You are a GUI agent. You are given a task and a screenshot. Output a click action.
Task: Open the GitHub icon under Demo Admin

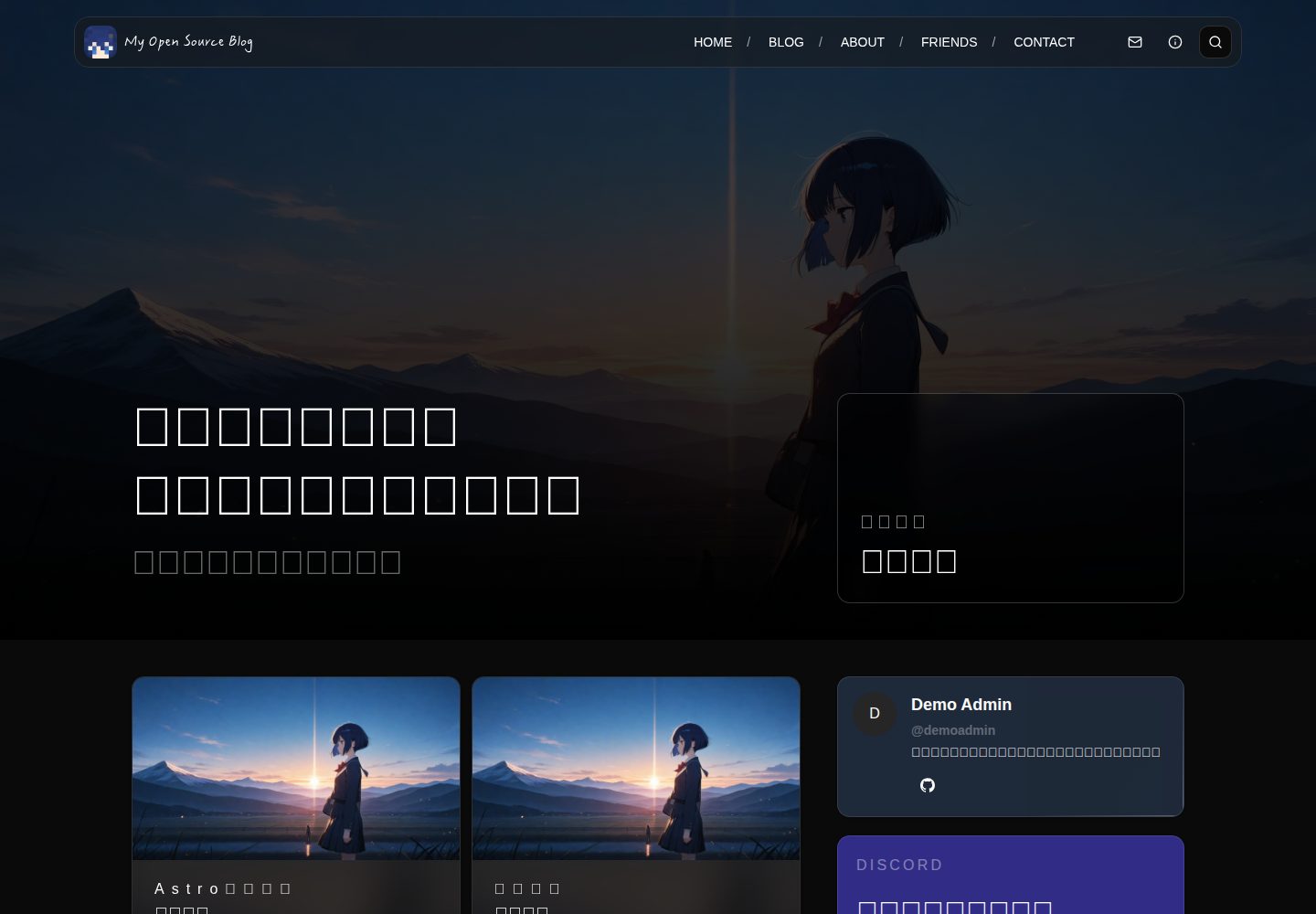tap(928, 785)
